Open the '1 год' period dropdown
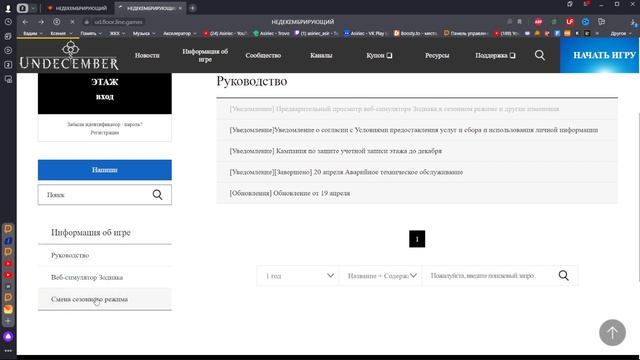 (298, 276)
